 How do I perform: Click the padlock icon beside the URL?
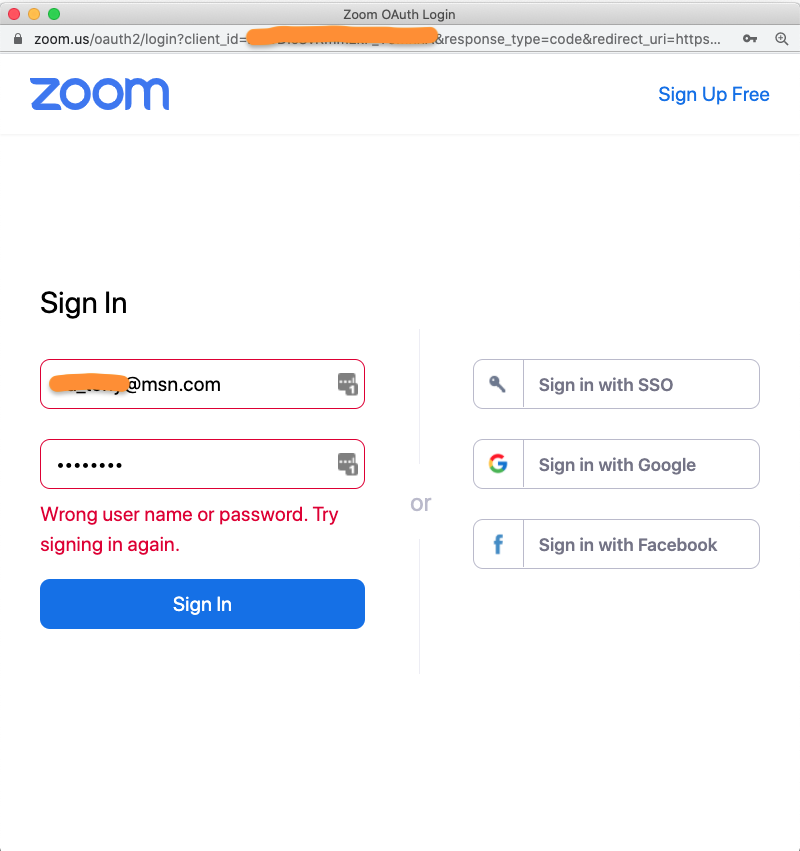(x=17, y=39)
